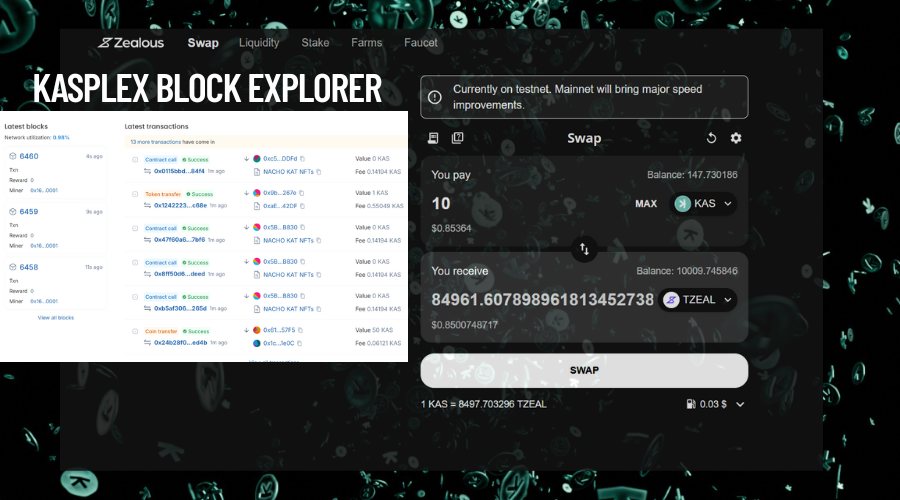Viewport: 900px width, 500px height.
Task: Open the Zealous logo home link
Action: [131, 42]
